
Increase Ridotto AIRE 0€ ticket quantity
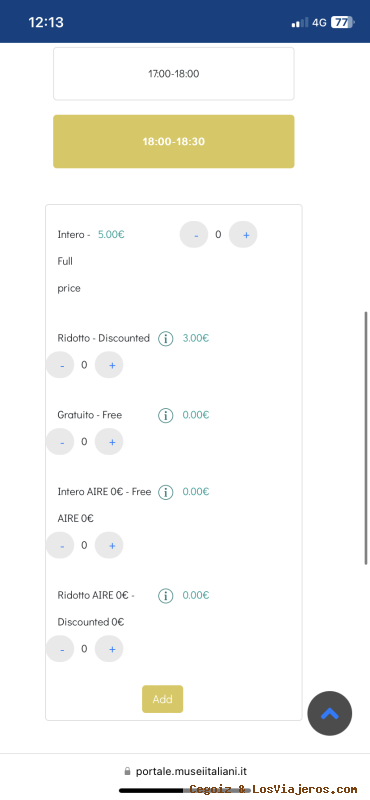click(x=109, y=649)
